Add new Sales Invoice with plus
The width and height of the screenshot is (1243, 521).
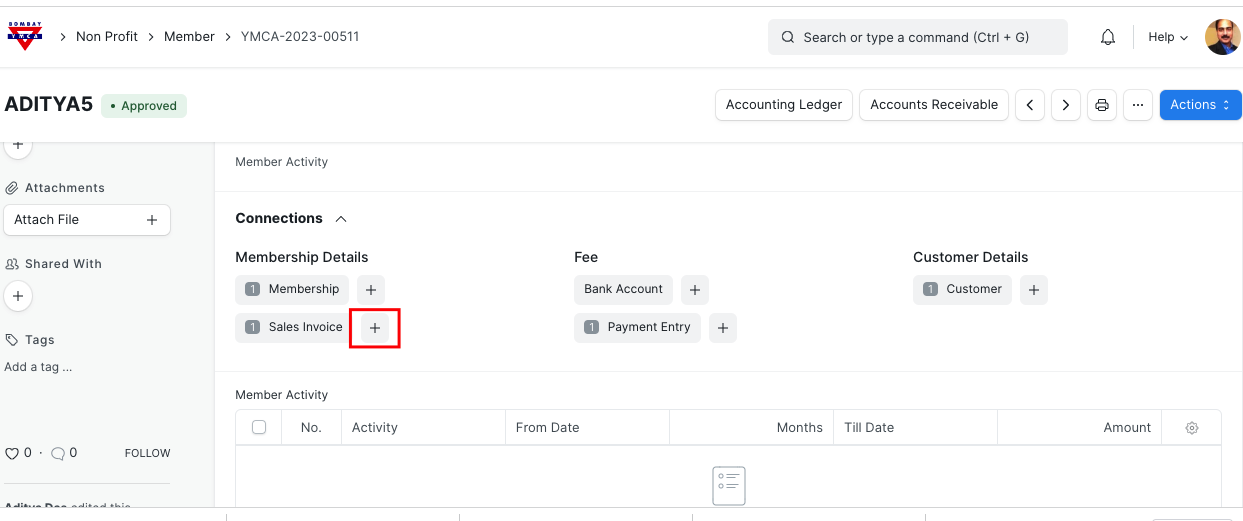375,328
